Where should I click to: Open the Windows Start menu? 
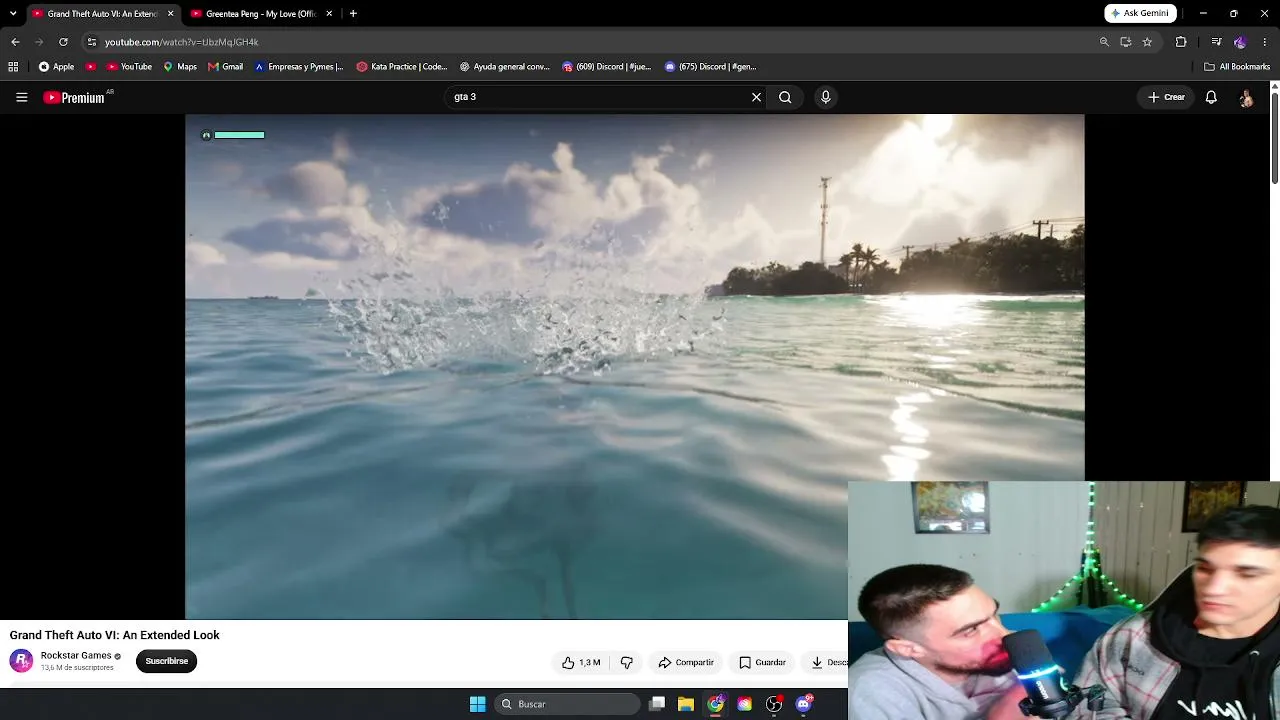pos(477,704)
